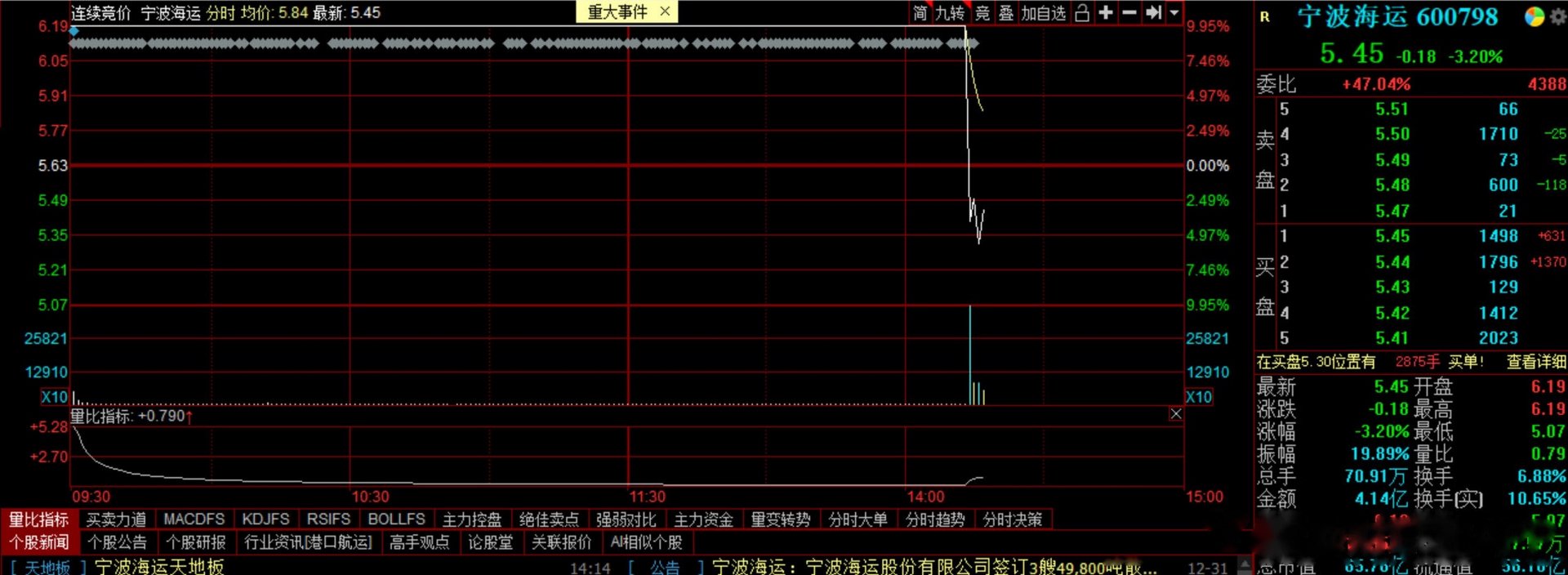This screenshot has width=1568, height=575.
Task: Close the 量比指标 indicator panel
Action: [x=1176, y=414]
